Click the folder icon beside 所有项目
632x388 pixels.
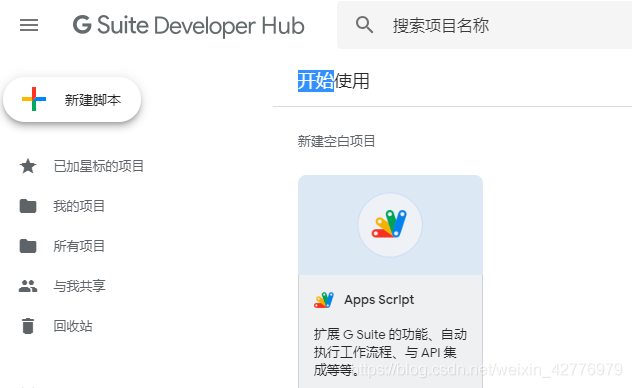[28, 246]
